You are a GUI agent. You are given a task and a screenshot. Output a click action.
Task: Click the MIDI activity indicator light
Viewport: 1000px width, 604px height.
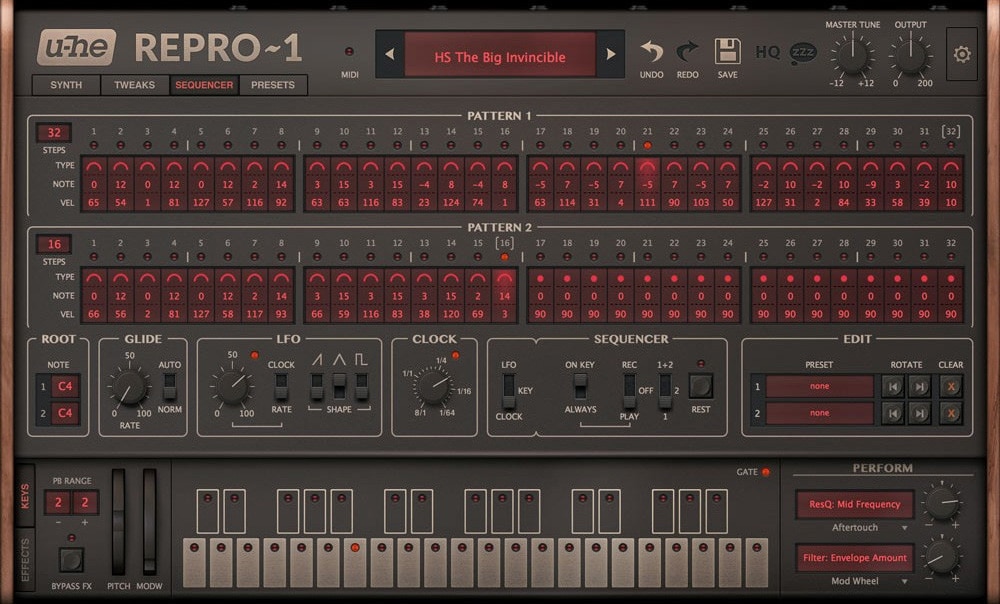(349, 52)
